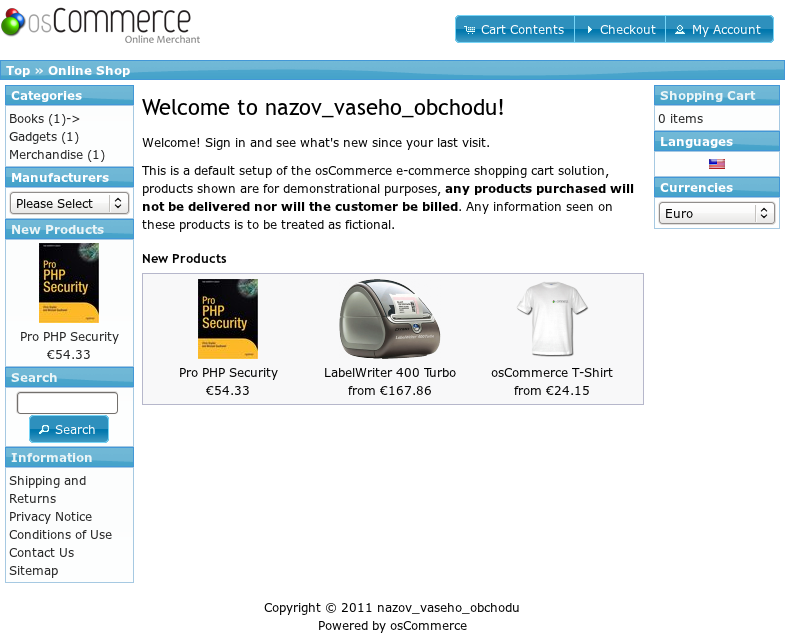Image resolution: width=790 pixels, height=639 pixels.
Task: Click the Search button
Action: [x=69, y=429]
